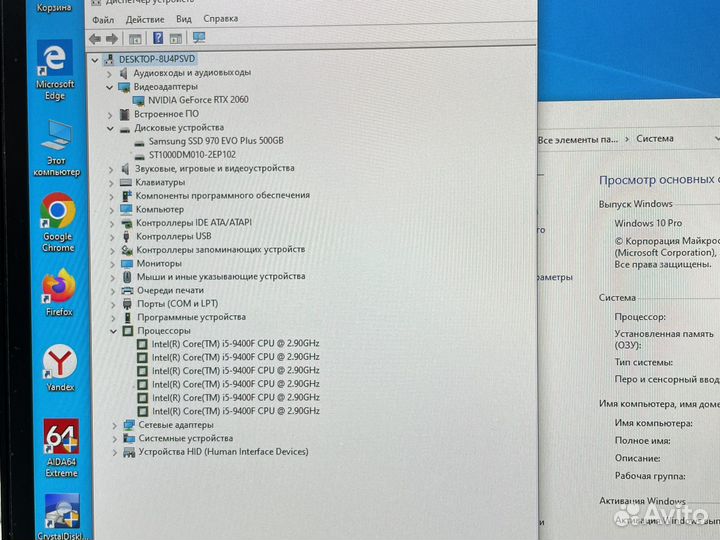Collapse the DESKTOP-8U4PSVD root node
This screenshot has width=720, height=540.
(x=95, y=60)
